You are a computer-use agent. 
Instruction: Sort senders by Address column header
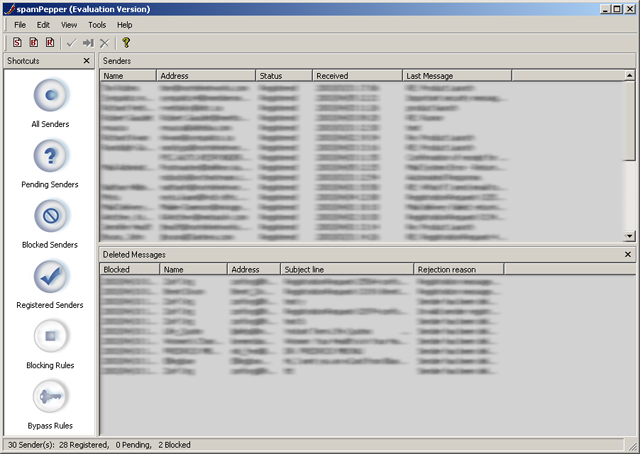[x=206, y=76]
